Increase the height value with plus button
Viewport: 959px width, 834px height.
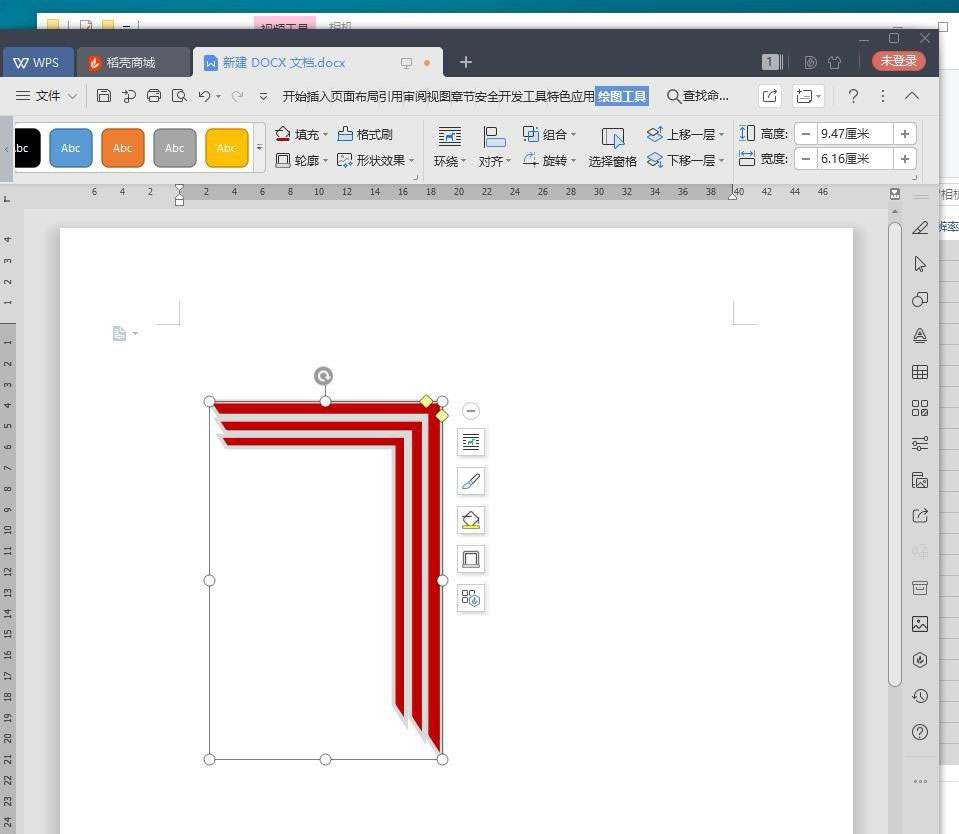pos(904,134)
